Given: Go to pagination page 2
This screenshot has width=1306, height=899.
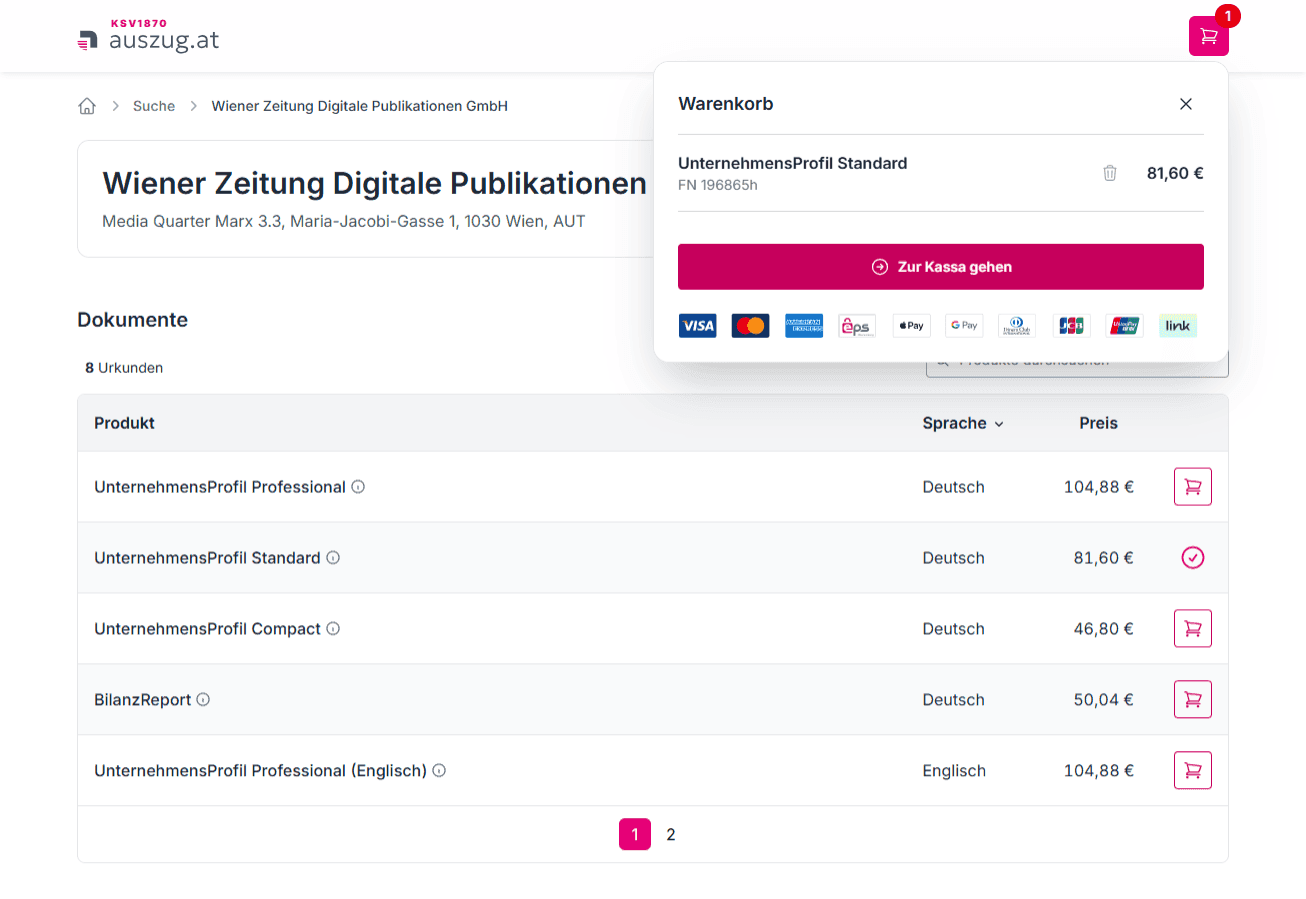Looking at the screenshot, I should pyautogui.click(x=671, y=834).
